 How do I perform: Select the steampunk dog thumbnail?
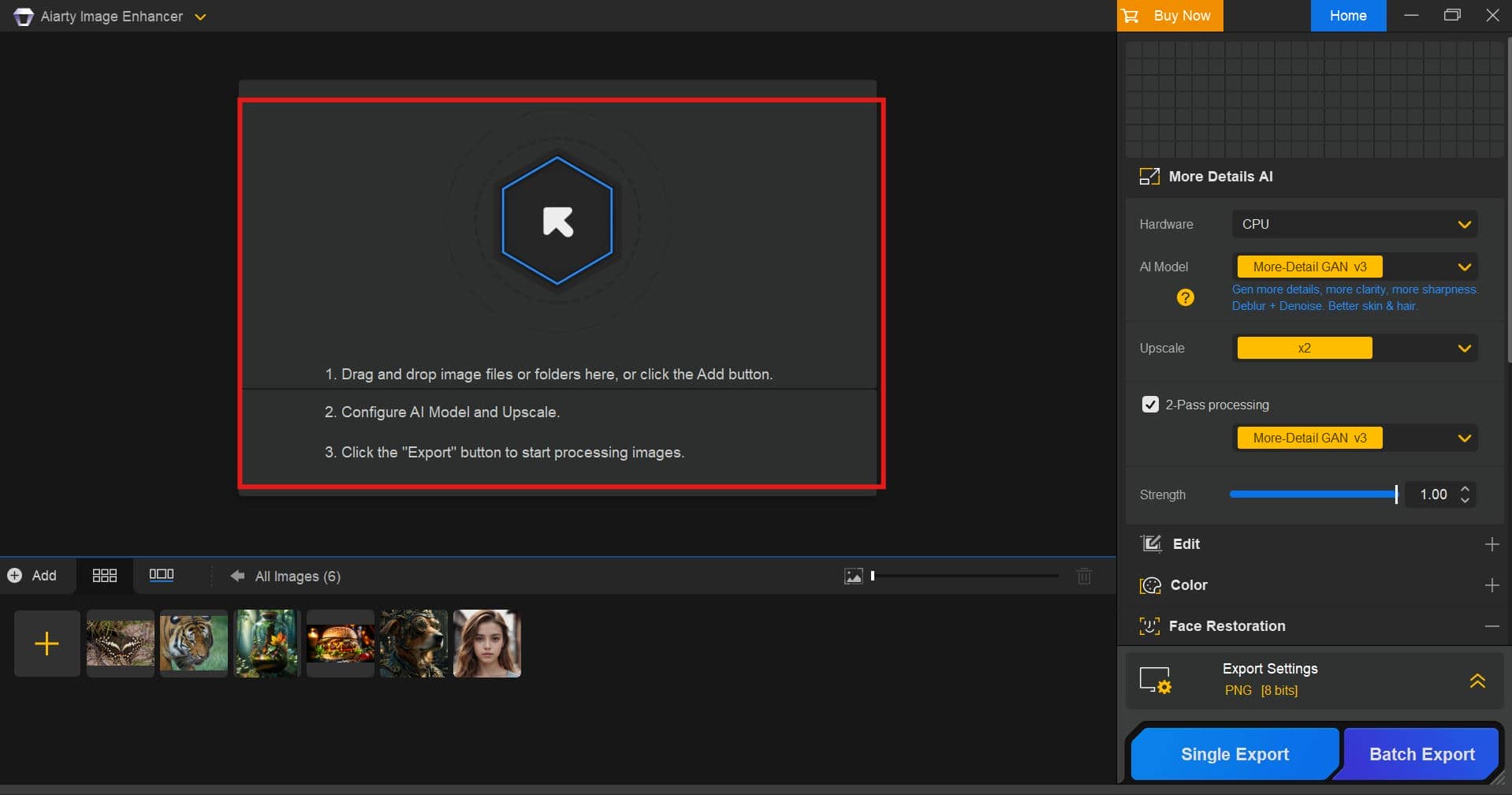pos(414,644)
